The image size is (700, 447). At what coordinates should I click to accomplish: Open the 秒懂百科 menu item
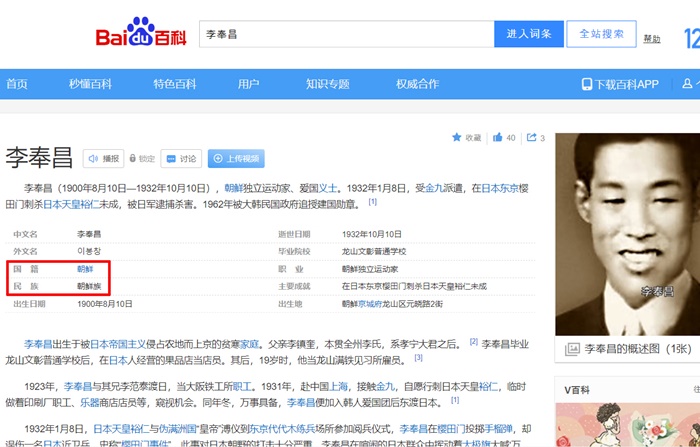click(x=90, y=84)
